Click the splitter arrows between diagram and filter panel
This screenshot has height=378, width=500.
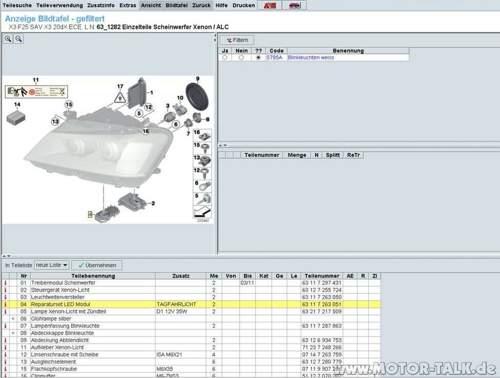coord(215,39)
